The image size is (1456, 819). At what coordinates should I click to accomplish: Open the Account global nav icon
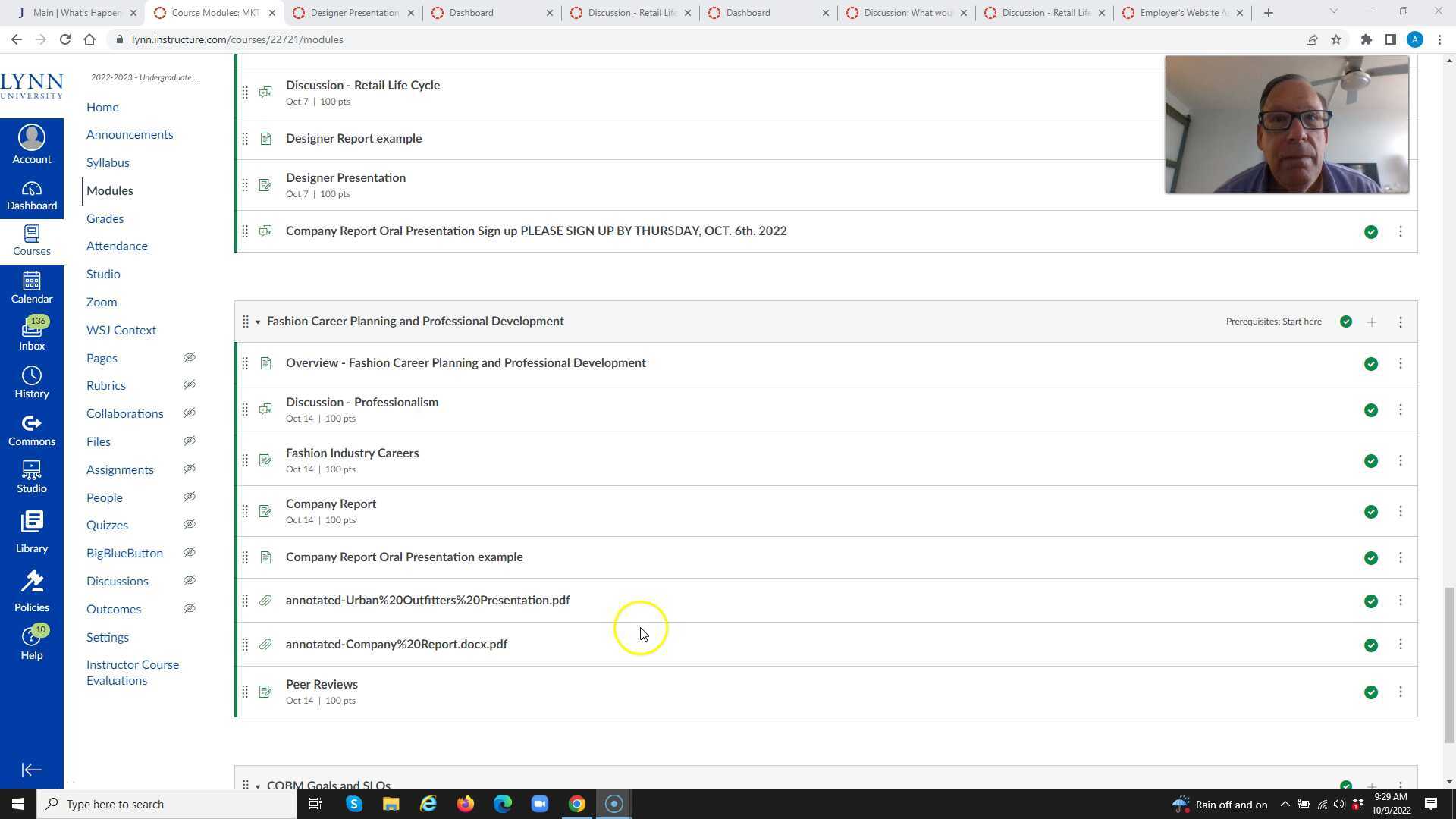point(31,144)
